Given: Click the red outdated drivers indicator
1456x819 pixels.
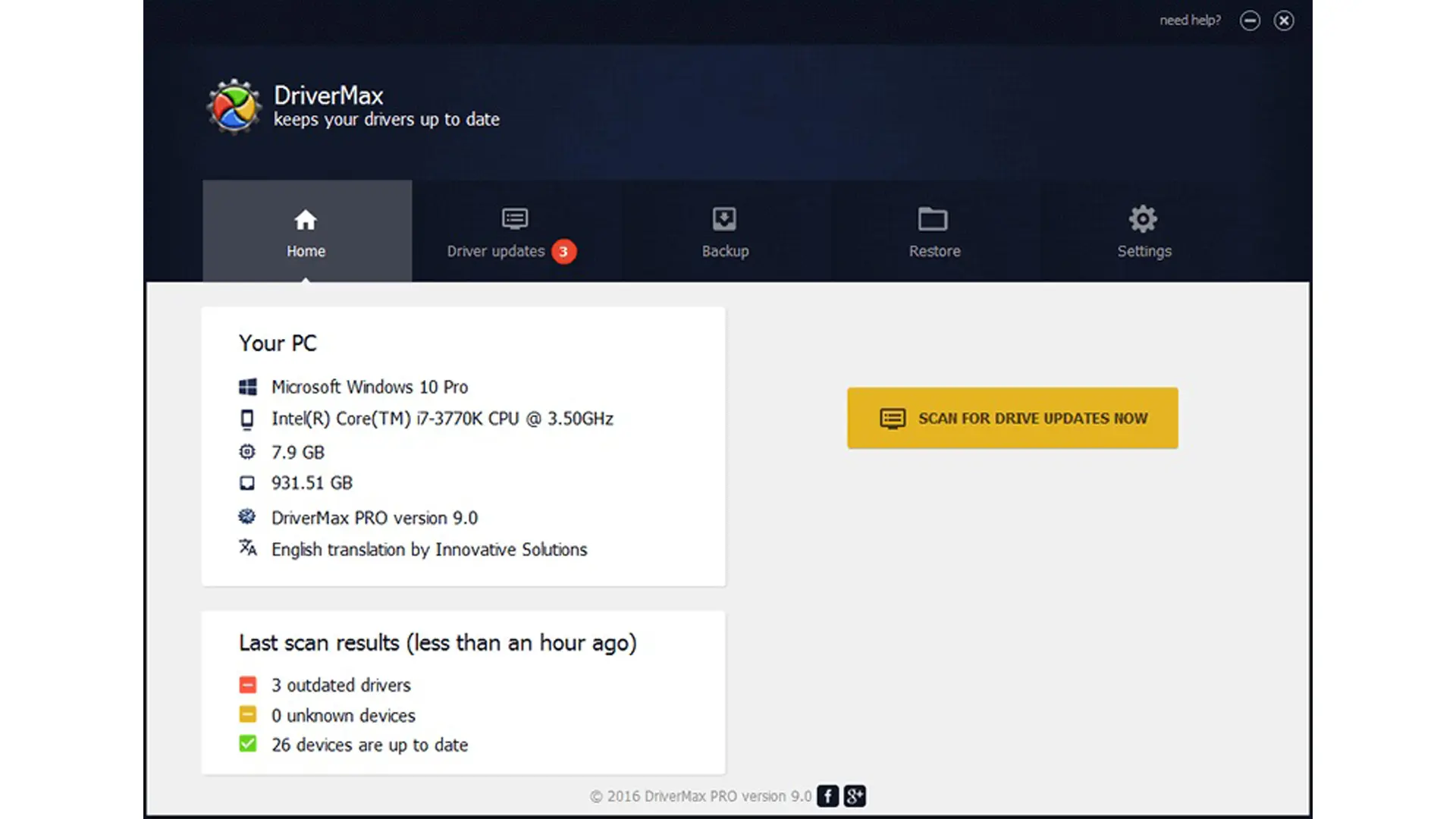Looking at the screenshot, I should coord(247,686).
